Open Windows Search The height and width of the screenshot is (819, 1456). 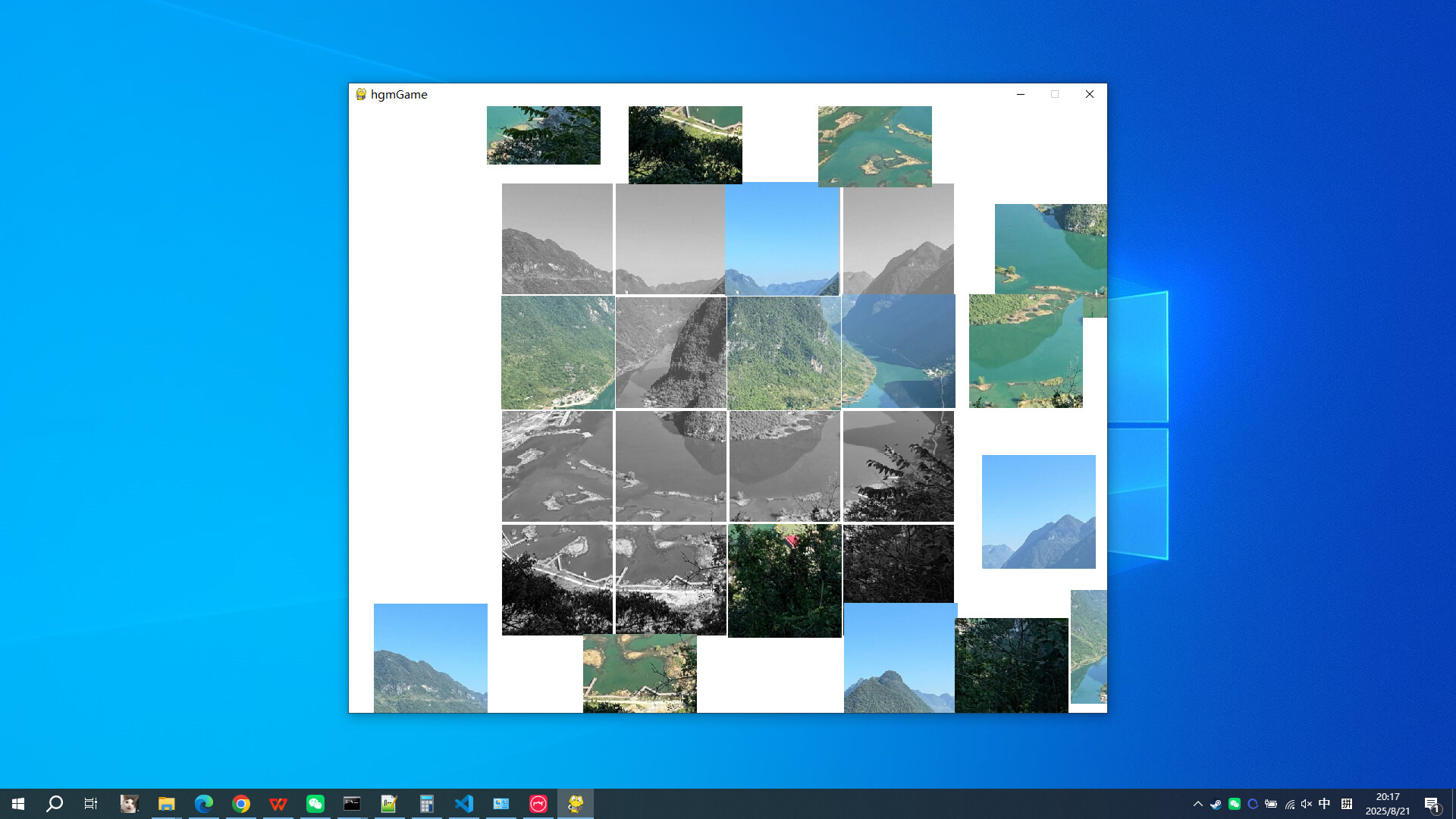click(x=54, y=803)
